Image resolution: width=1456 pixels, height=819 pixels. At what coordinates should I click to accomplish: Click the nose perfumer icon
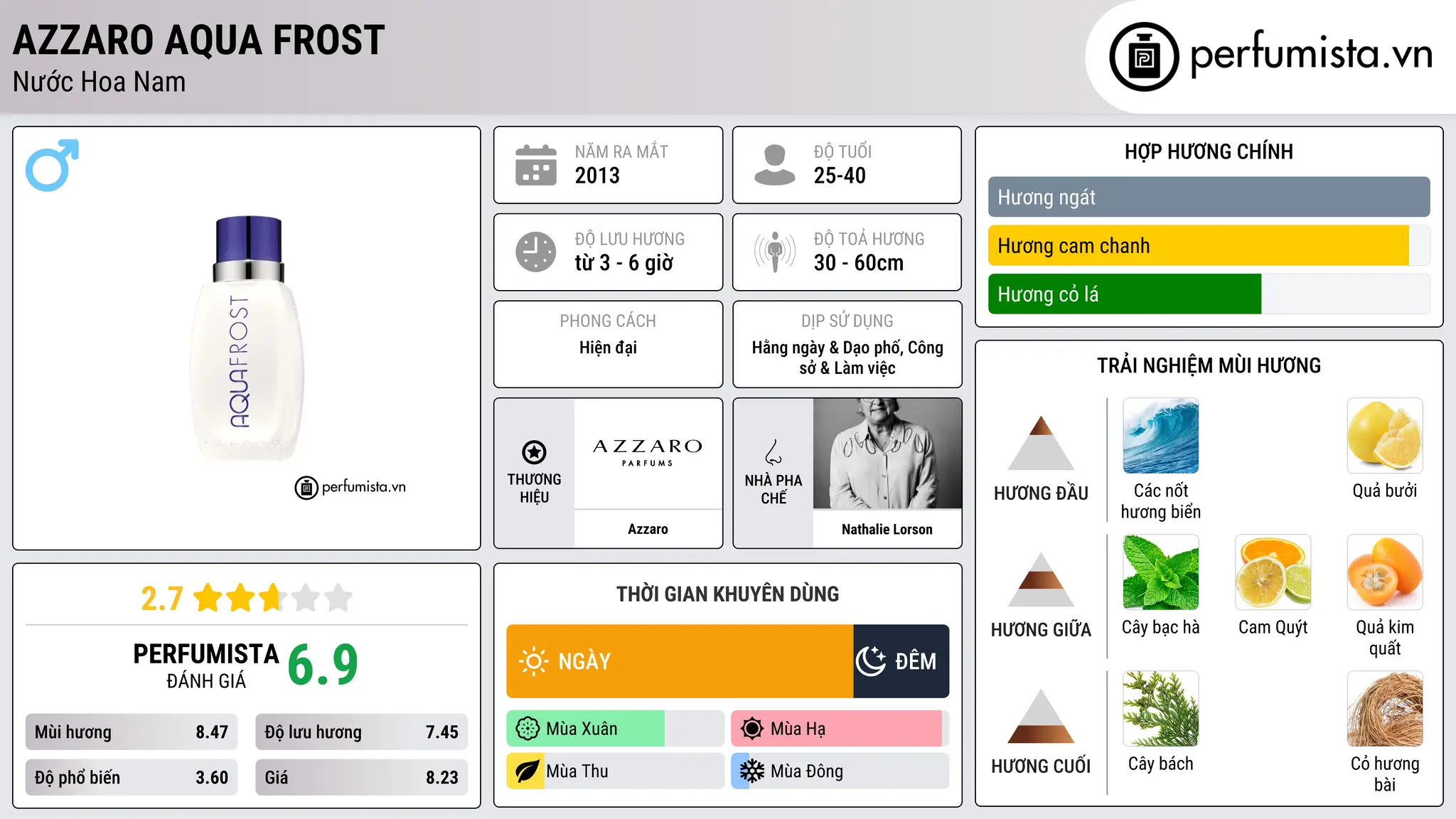point(773,452)
